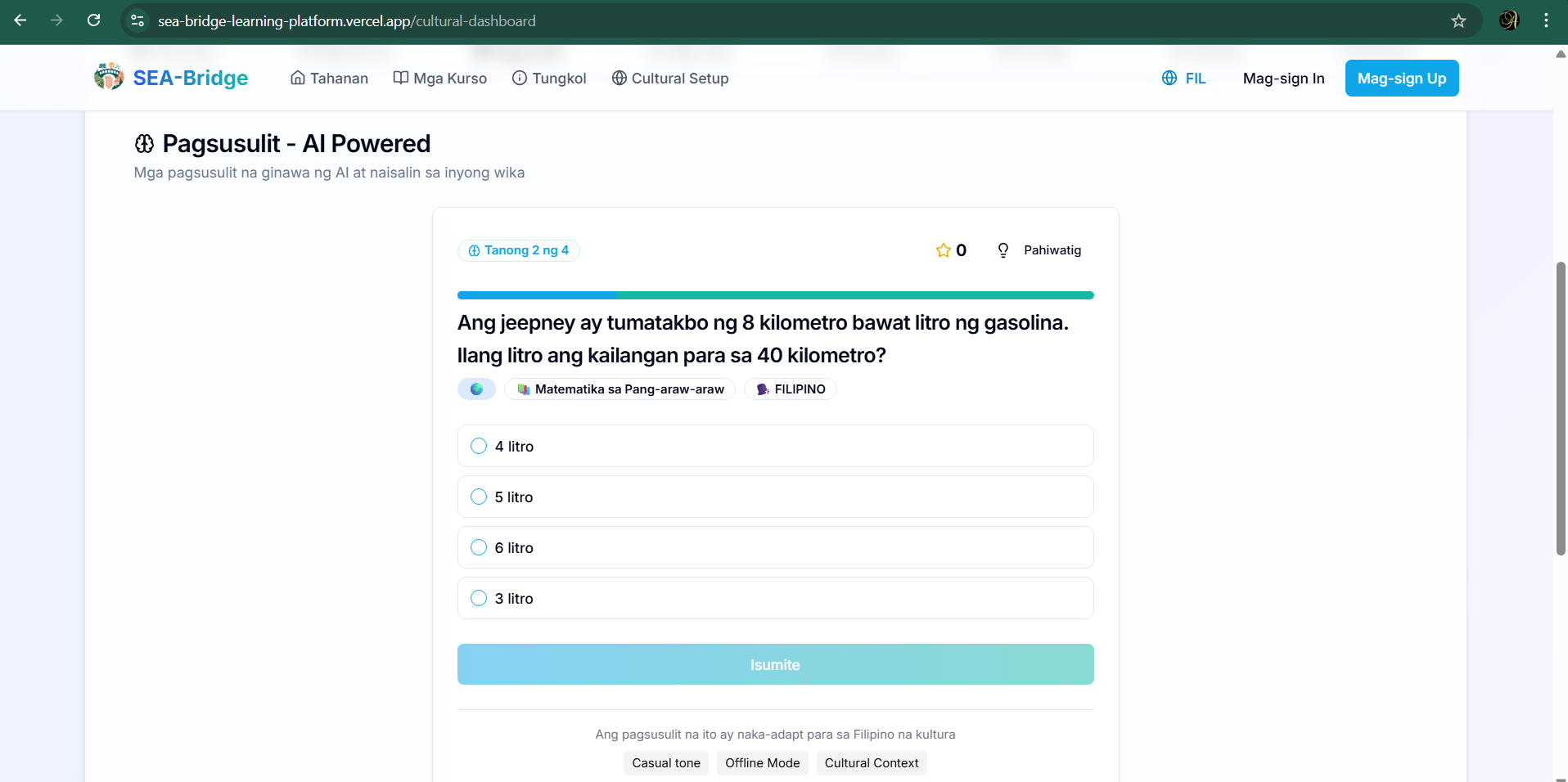The width and height of the screenshot is (1568, 782).
Task: Click the browser back arrow
Action: click(20, 20)
